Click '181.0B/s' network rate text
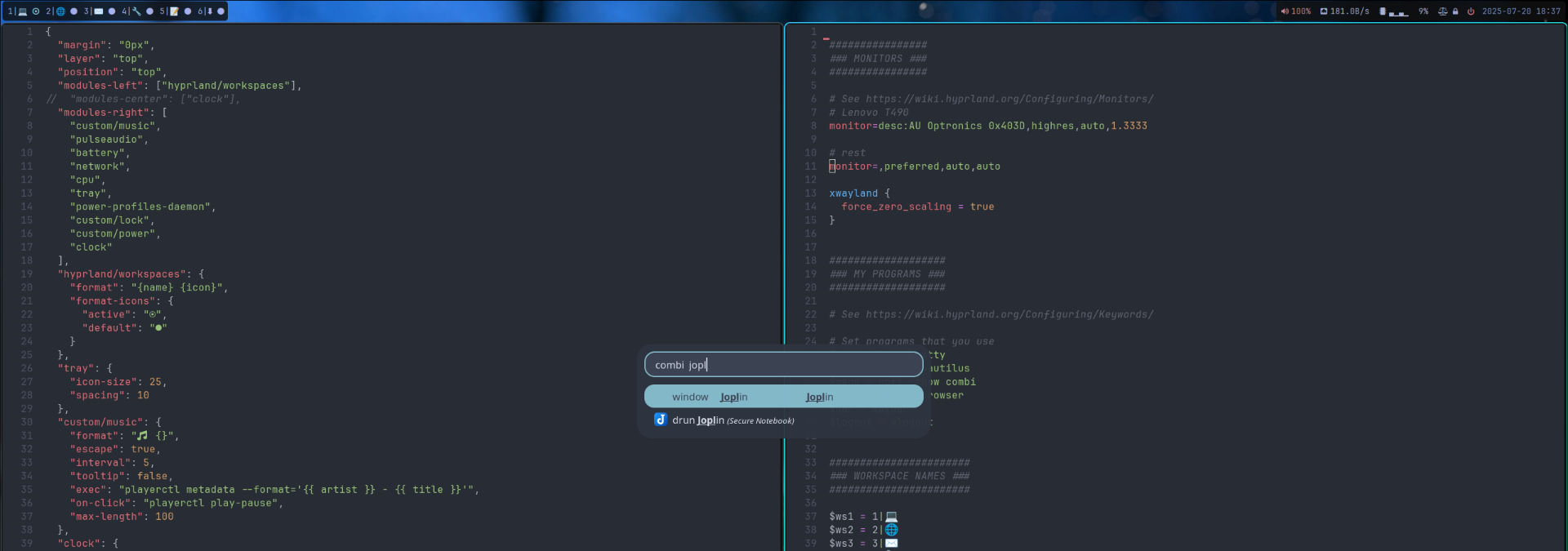 [x=1350, y=11]
